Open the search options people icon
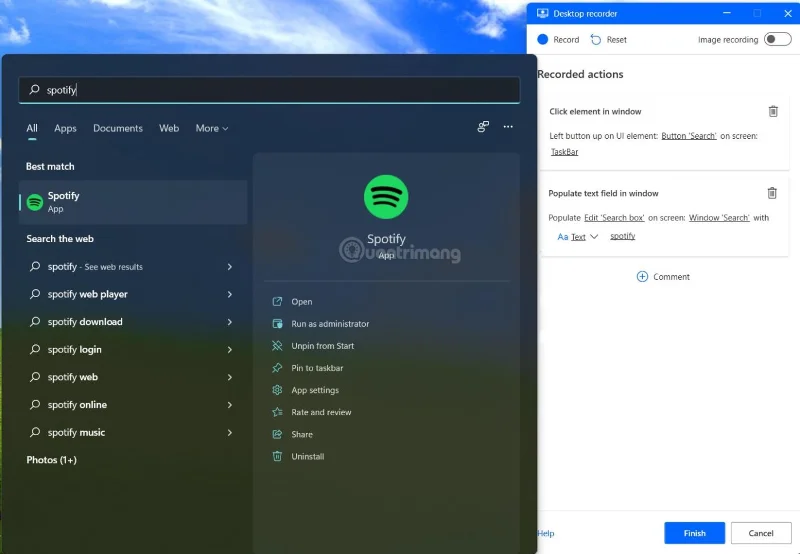The width and height of the screenshot is (800, 554). (x=483, y=127)
